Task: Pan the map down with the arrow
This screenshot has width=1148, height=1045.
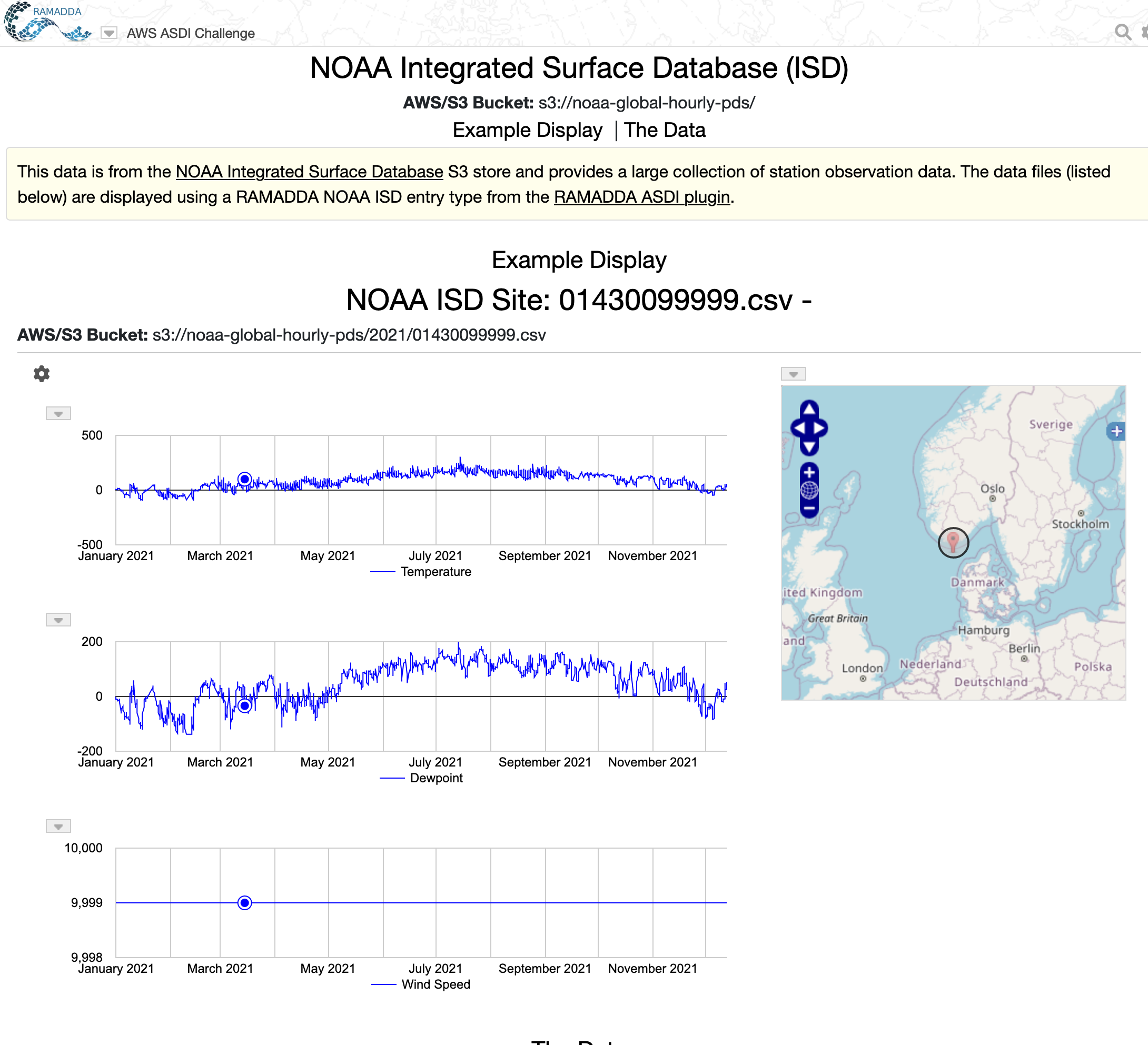Action: tap(809, 448)
